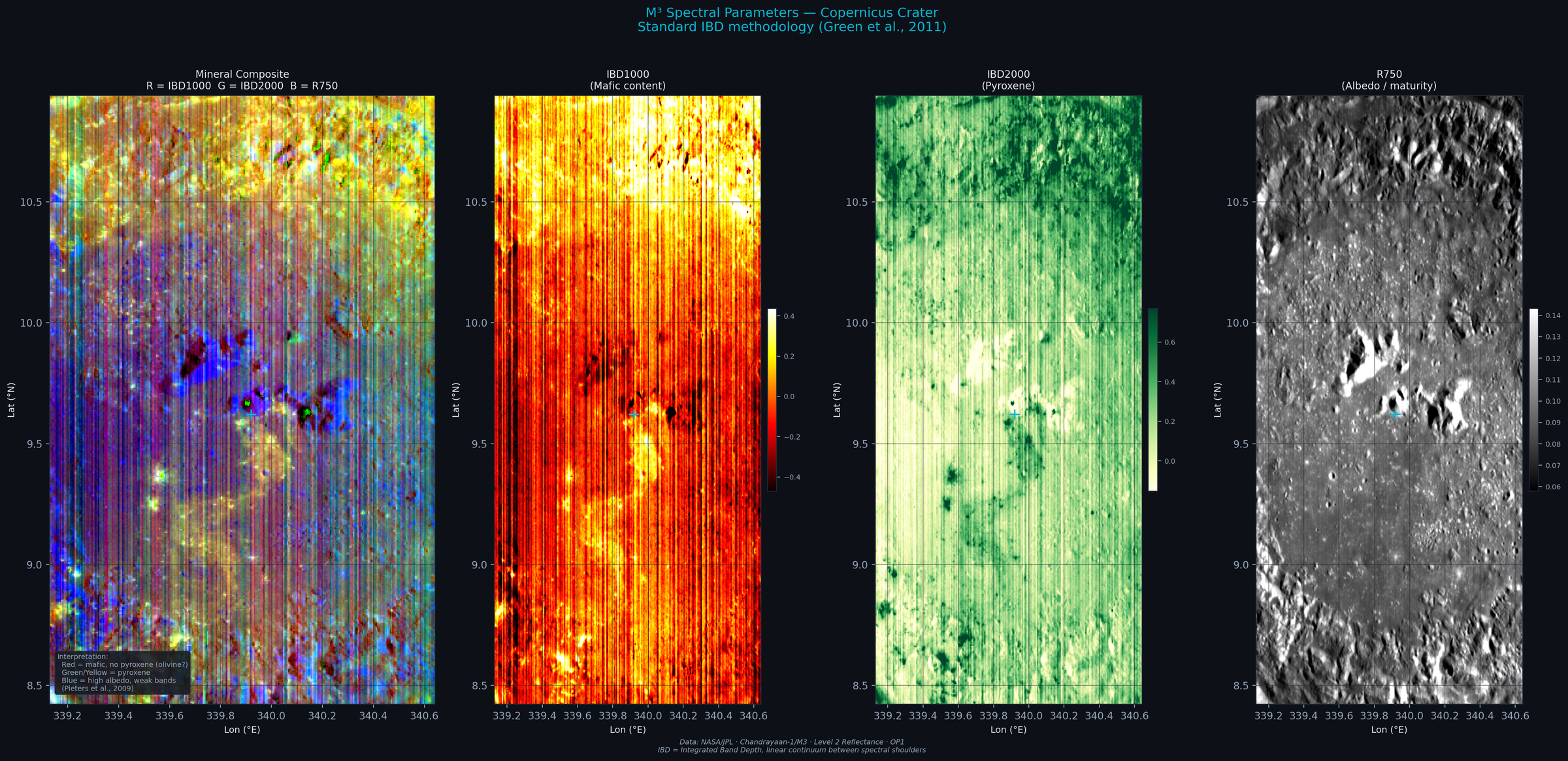This screenshot has height=761, width=1568.
Task: Click the R750 albedo map image
Action: (x=1389, y=400)
